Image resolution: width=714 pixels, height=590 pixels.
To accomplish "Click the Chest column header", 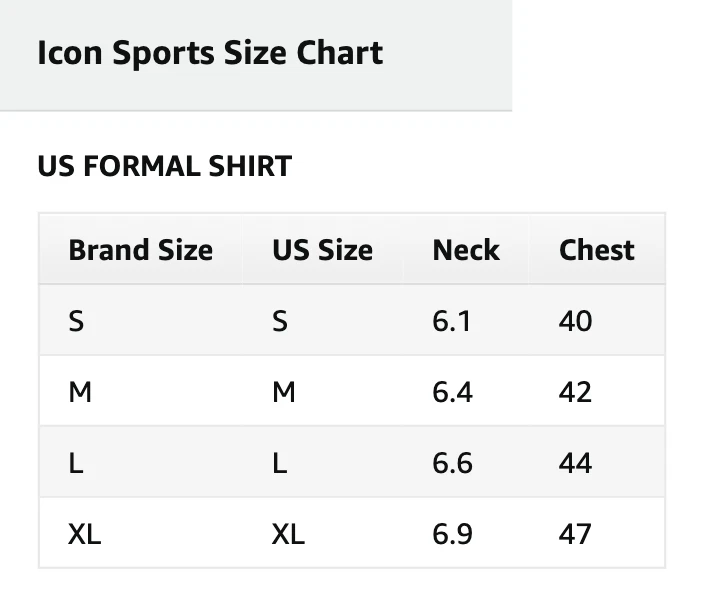I will tap(597, 250).
